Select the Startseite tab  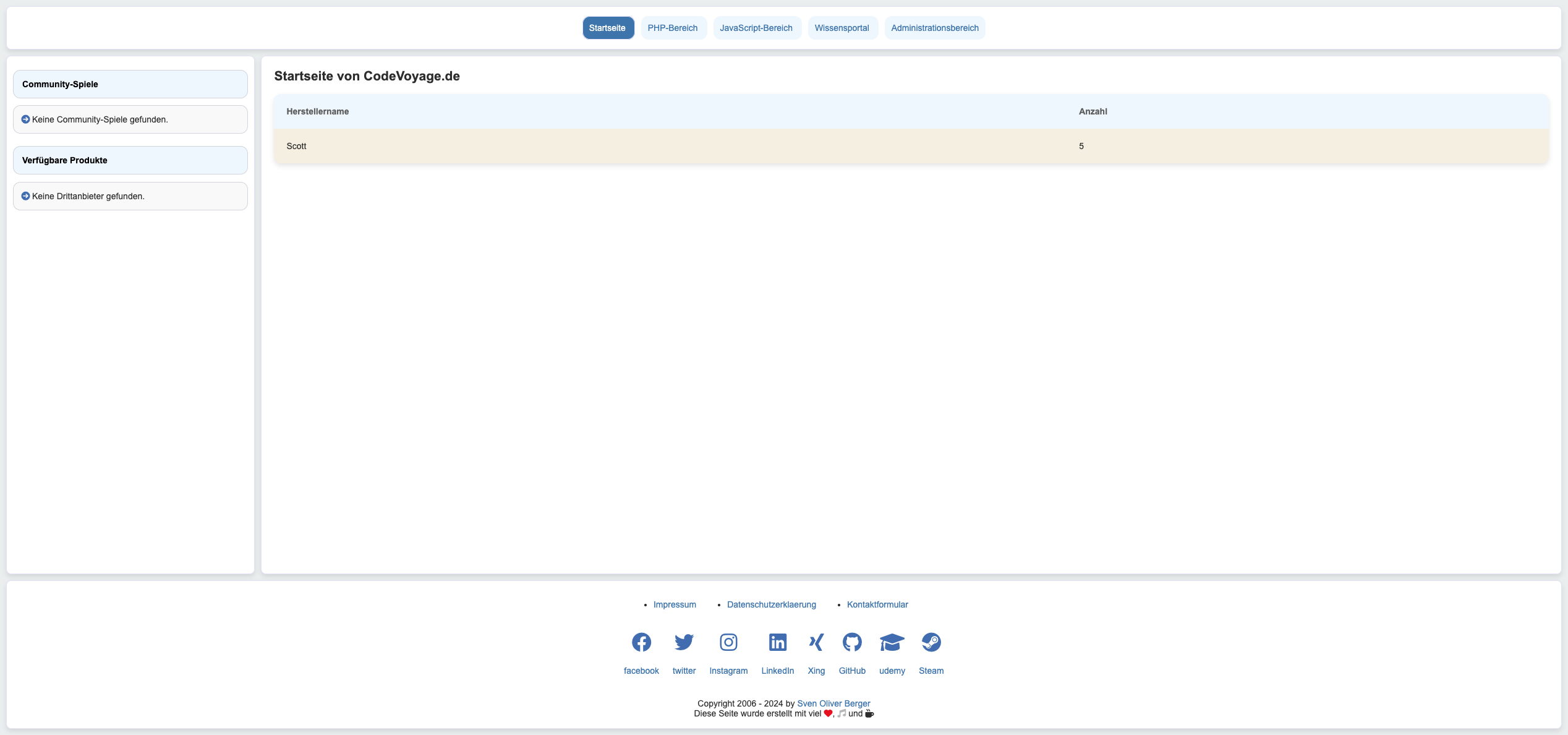tap(607, 28)
